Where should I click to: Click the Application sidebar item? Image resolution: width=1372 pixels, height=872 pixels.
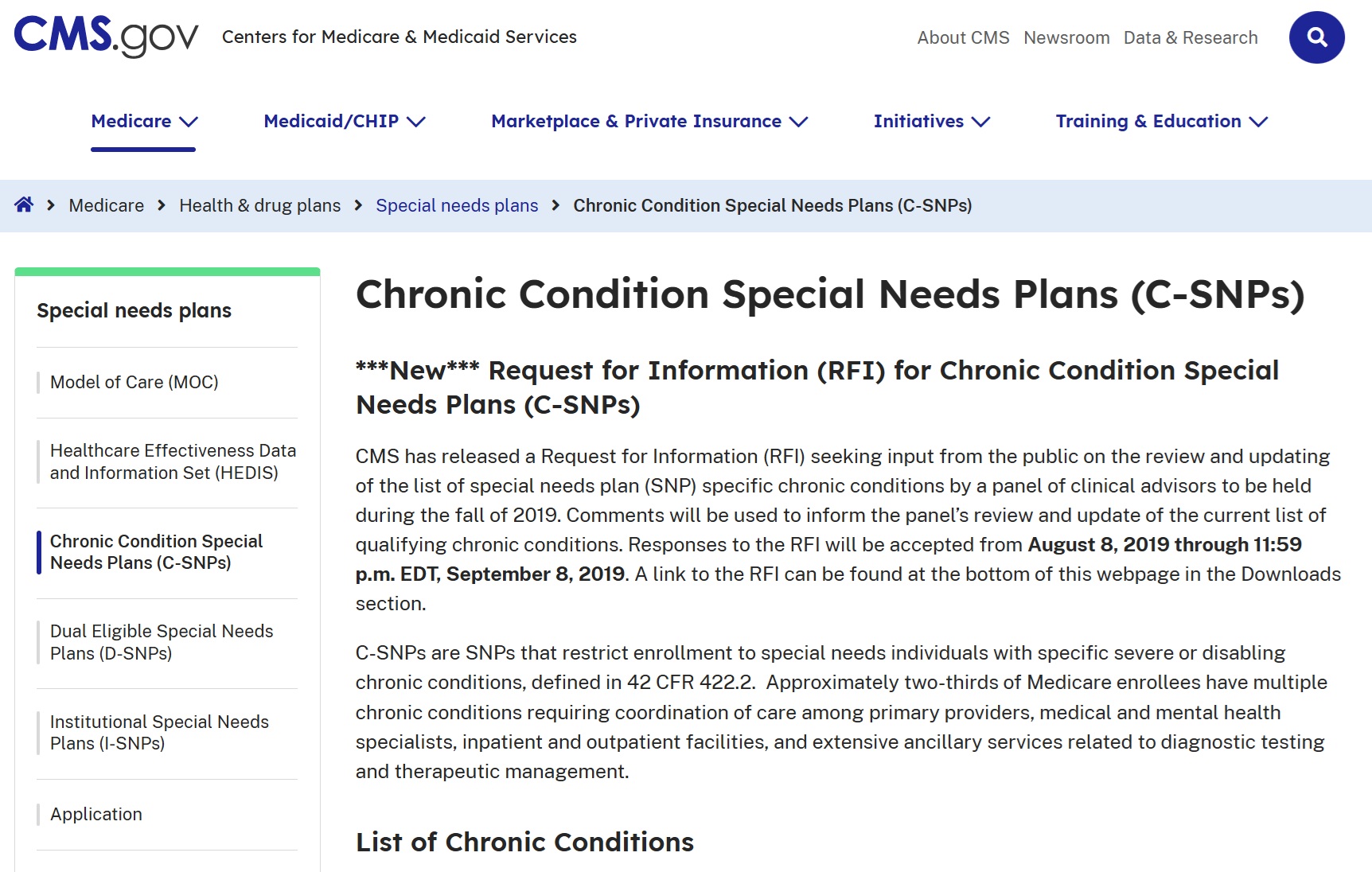click(x=96, y=814)
